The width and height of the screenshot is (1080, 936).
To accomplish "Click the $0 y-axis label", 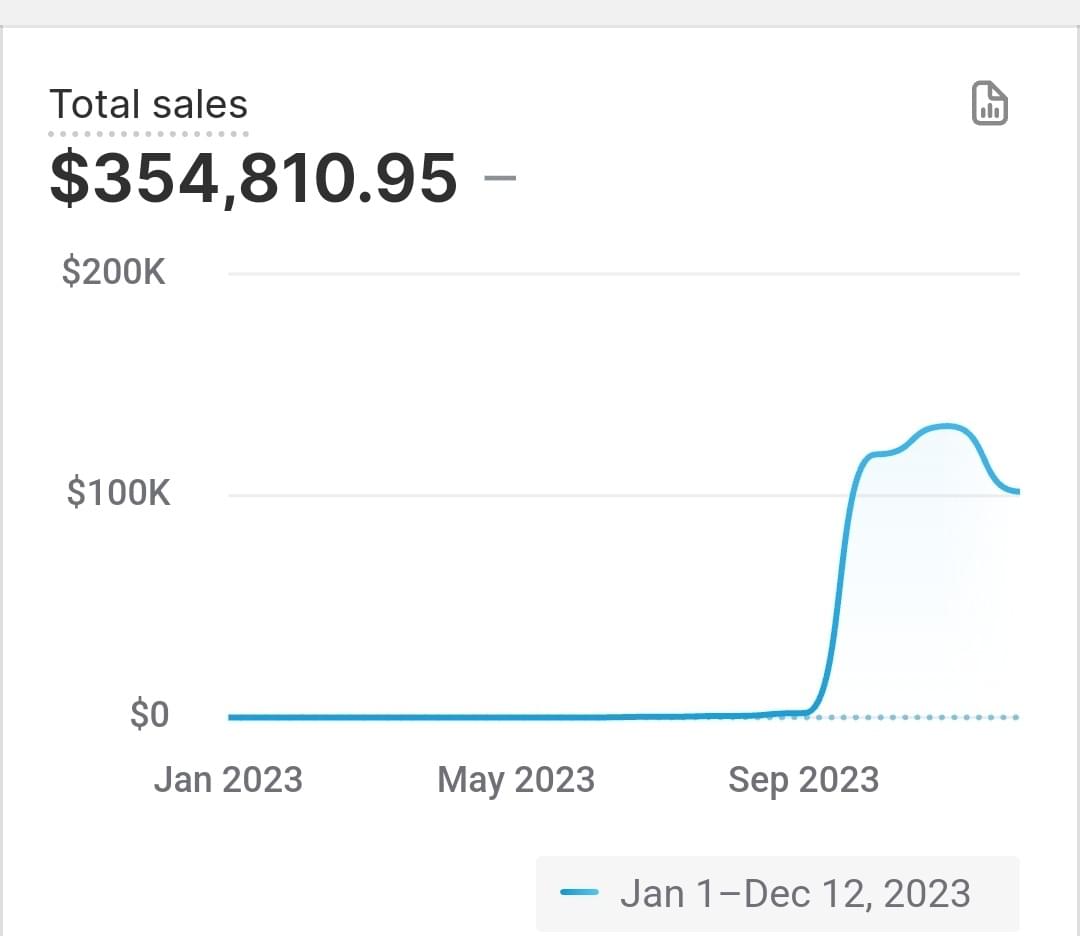I will tap(149, 716).
